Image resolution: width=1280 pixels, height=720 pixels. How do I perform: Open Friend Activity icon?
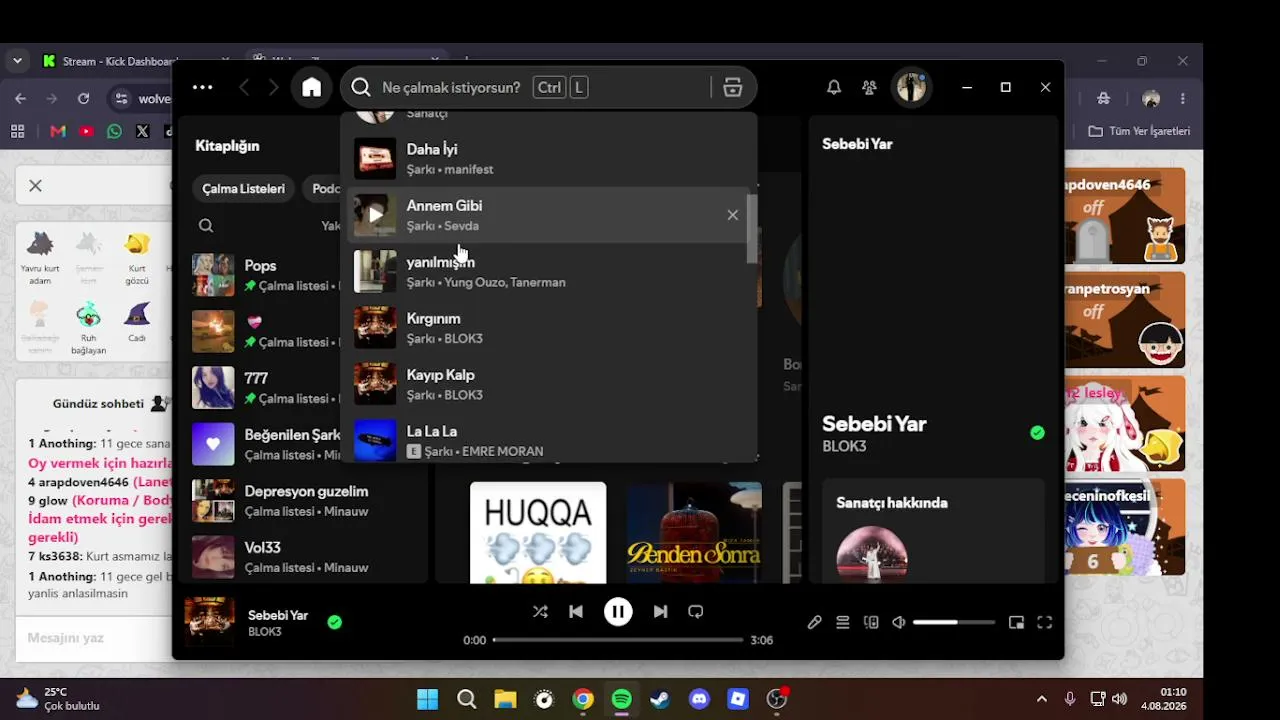coord(869,88)
